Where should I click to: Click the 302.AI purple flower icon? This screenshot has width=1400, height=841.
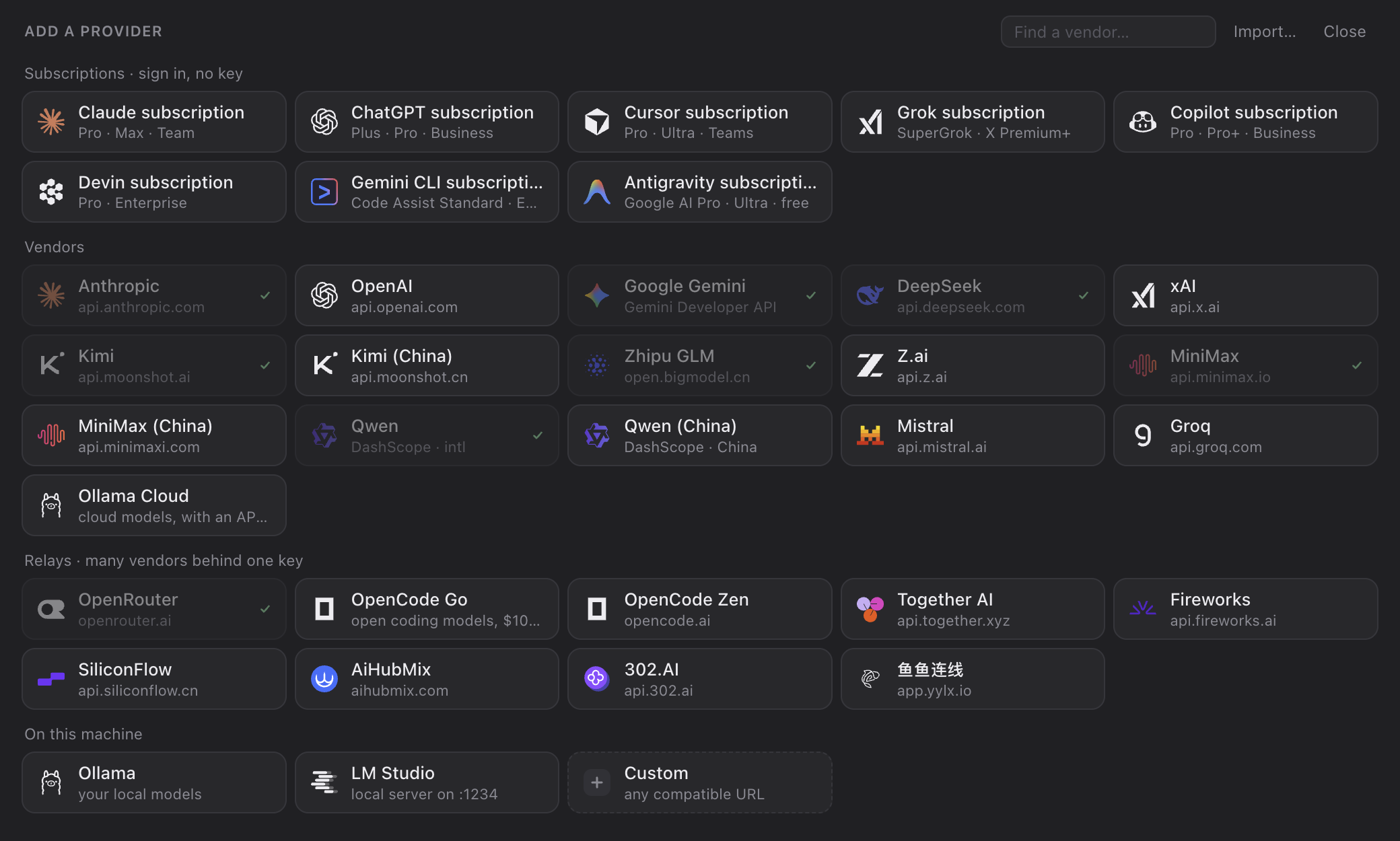pyautogui.click(x=597, y=679)
